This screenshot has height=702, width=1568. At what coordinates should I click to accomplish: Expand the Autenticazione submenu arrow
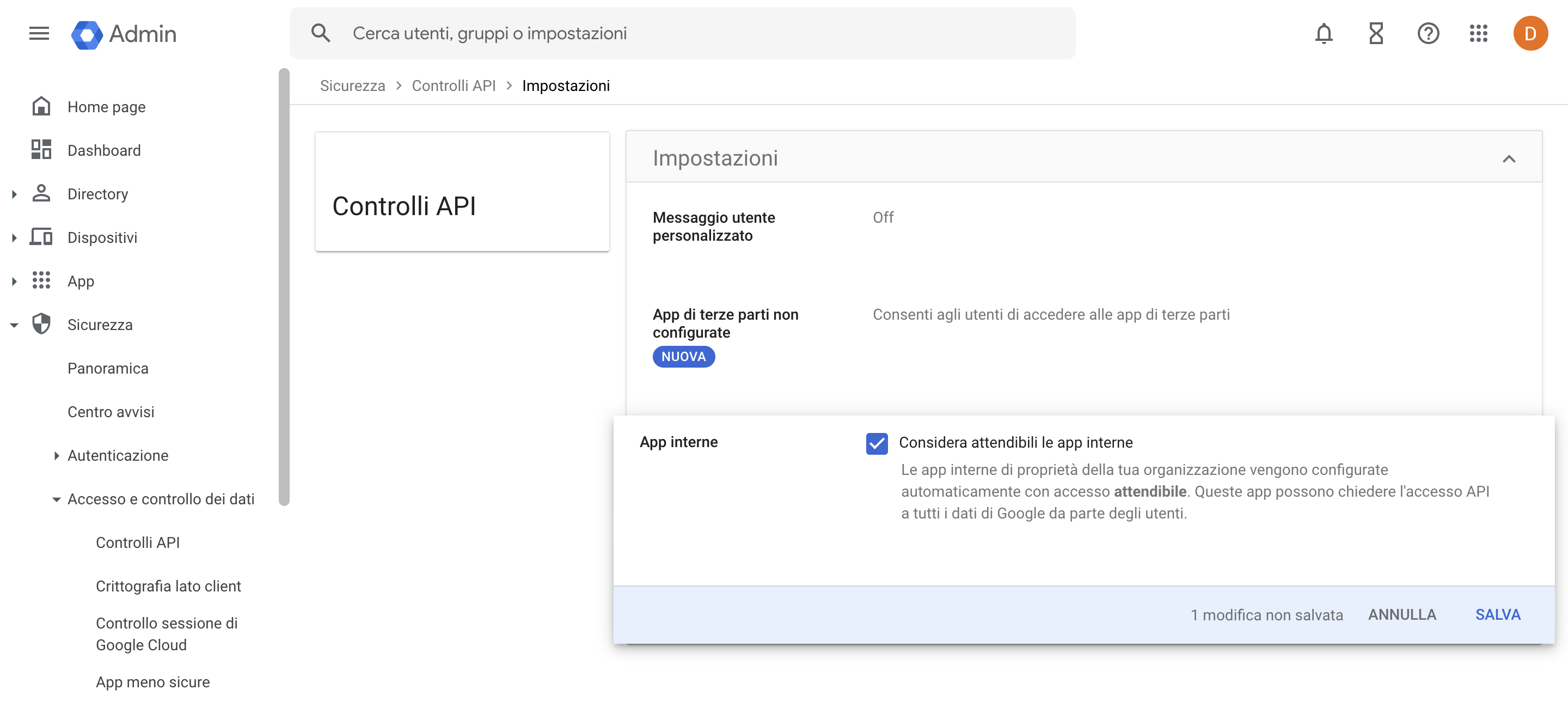(56, 455)
